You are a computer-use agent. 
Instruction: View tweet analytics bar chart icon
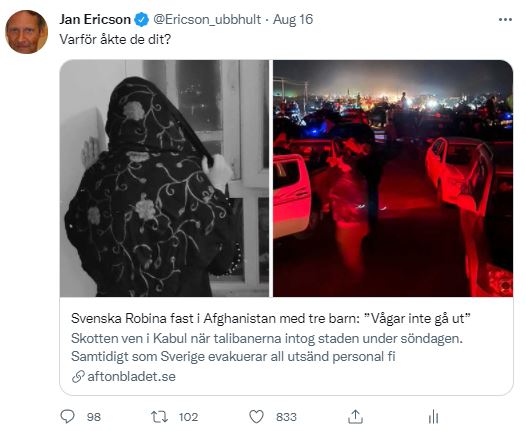point(434,417)
